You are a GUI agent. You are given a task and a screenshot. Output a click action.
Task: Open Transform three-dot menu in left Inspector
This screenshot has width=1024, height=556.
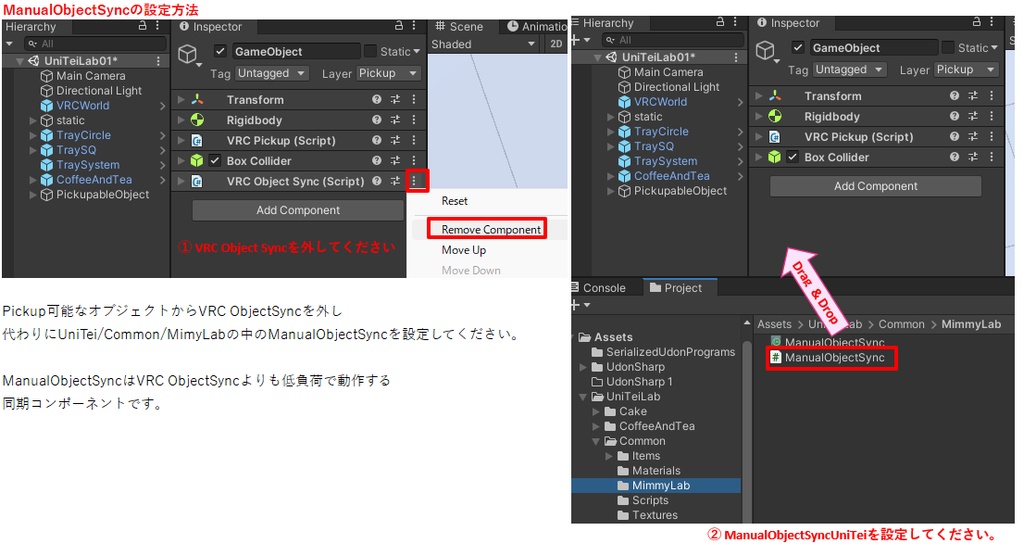tap(414, 99)
